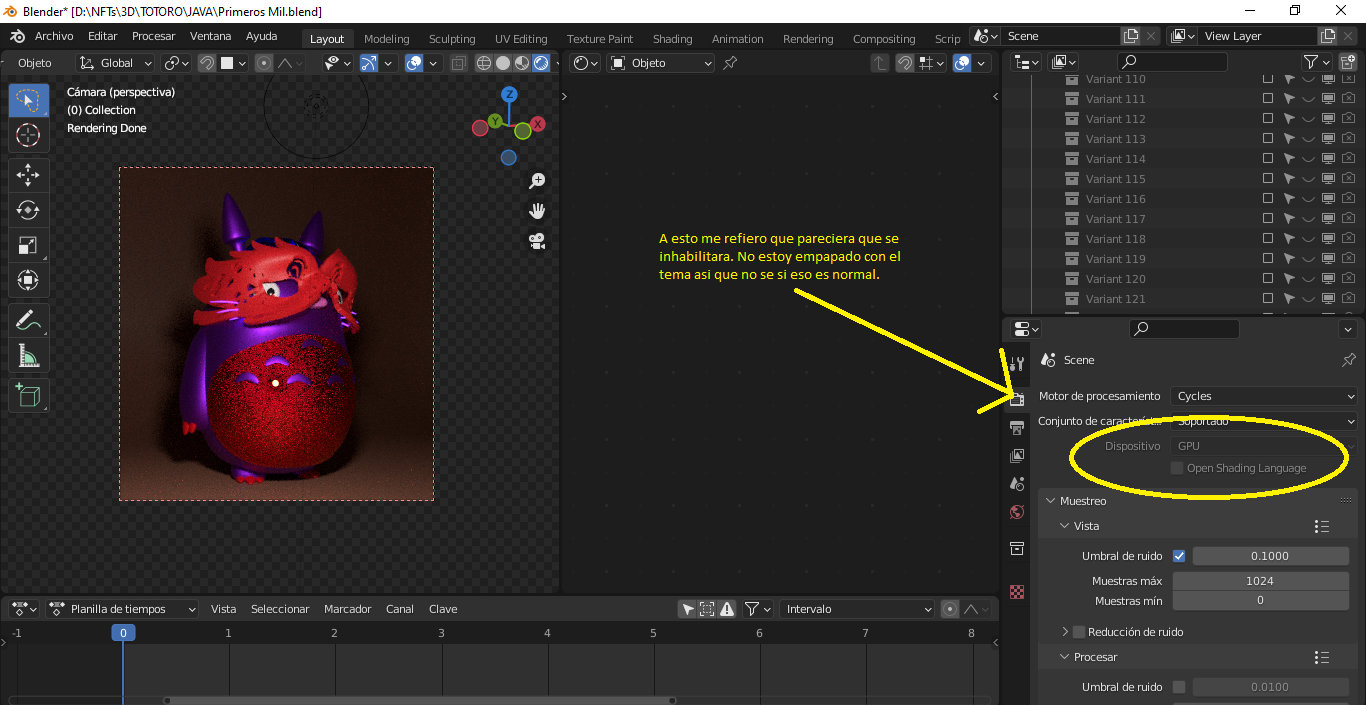Expand the Reducción de ruido subpanel

tap(1065, 632)
